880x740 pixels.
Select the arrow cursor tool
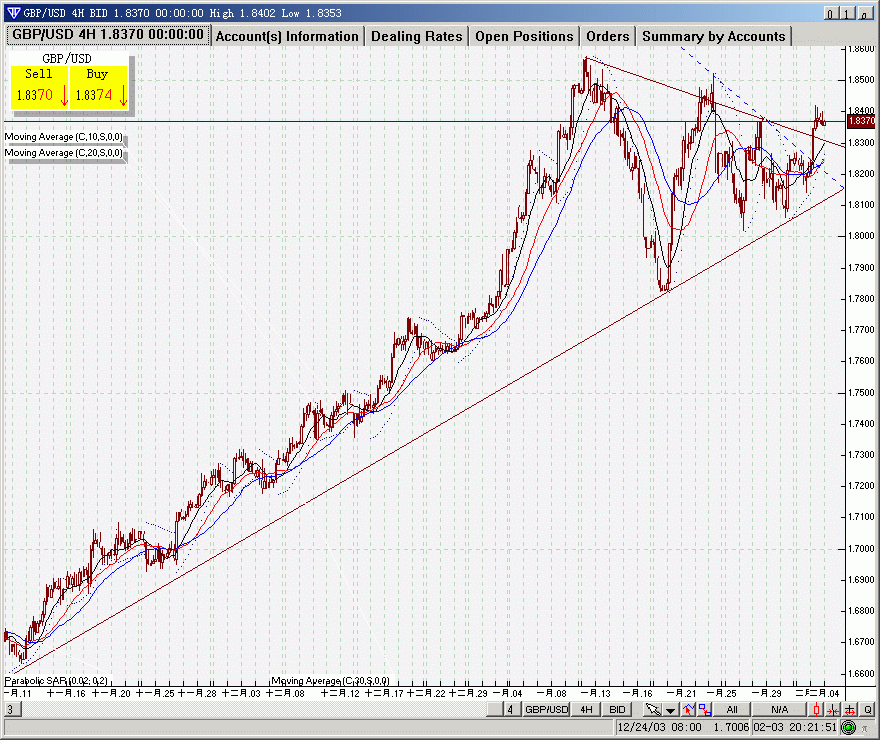coord(653,710)
